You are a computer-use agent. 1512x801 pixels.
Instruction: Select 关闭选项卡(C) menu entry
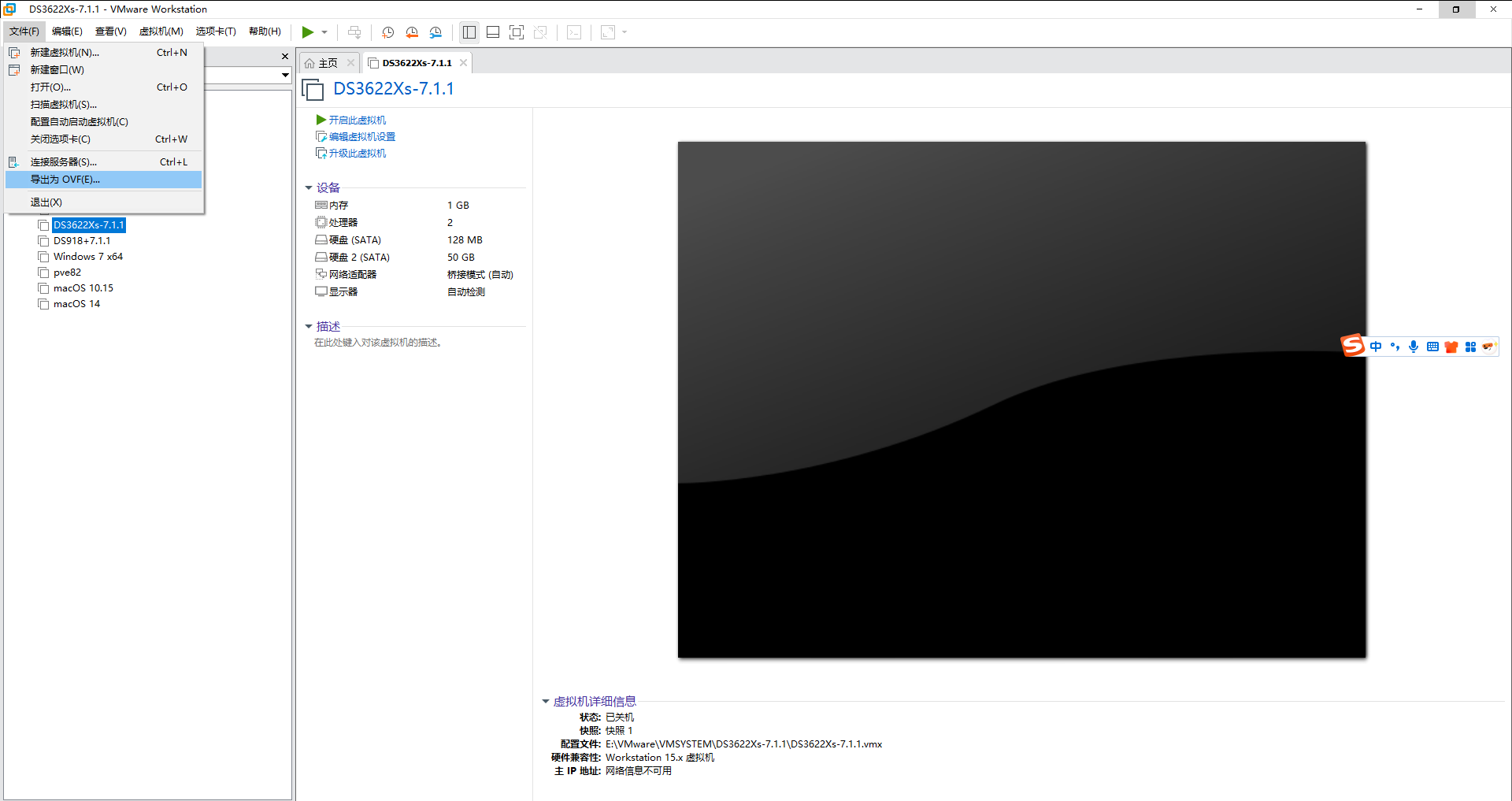click(x=104, y=139)
